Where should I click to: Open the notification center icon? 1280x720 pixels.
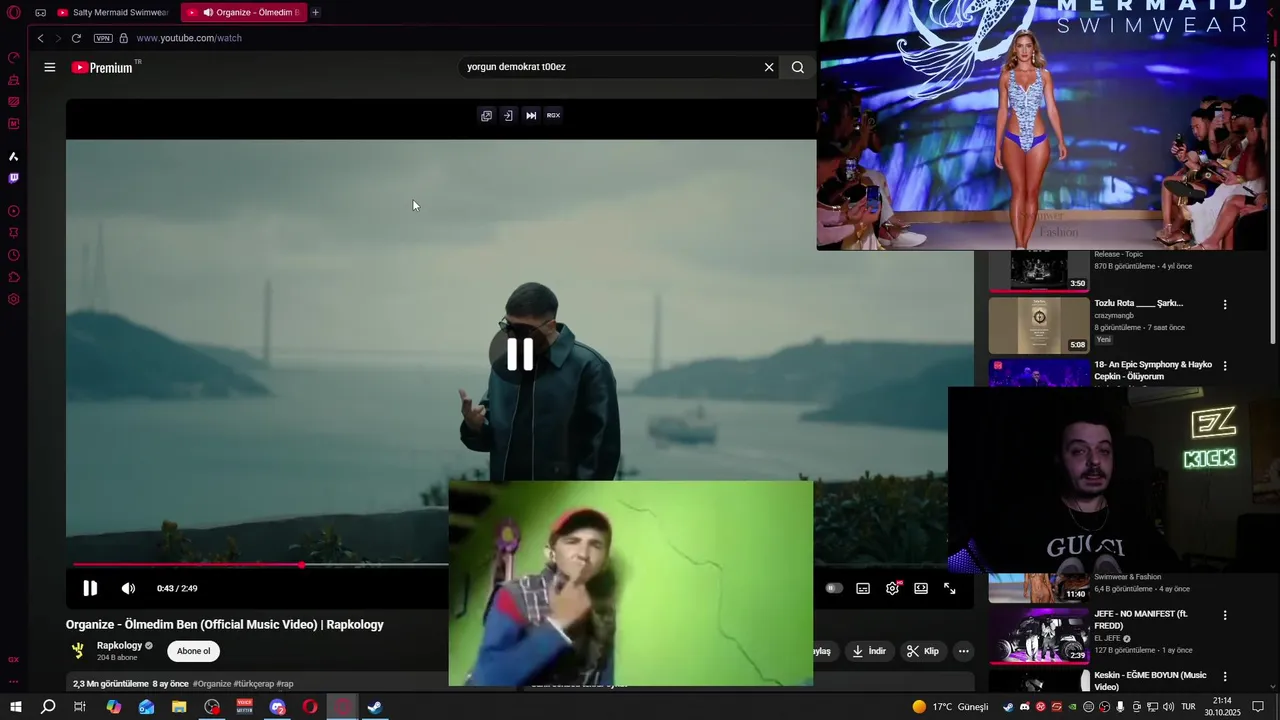pyautogui.click(x=1259, y=707)
